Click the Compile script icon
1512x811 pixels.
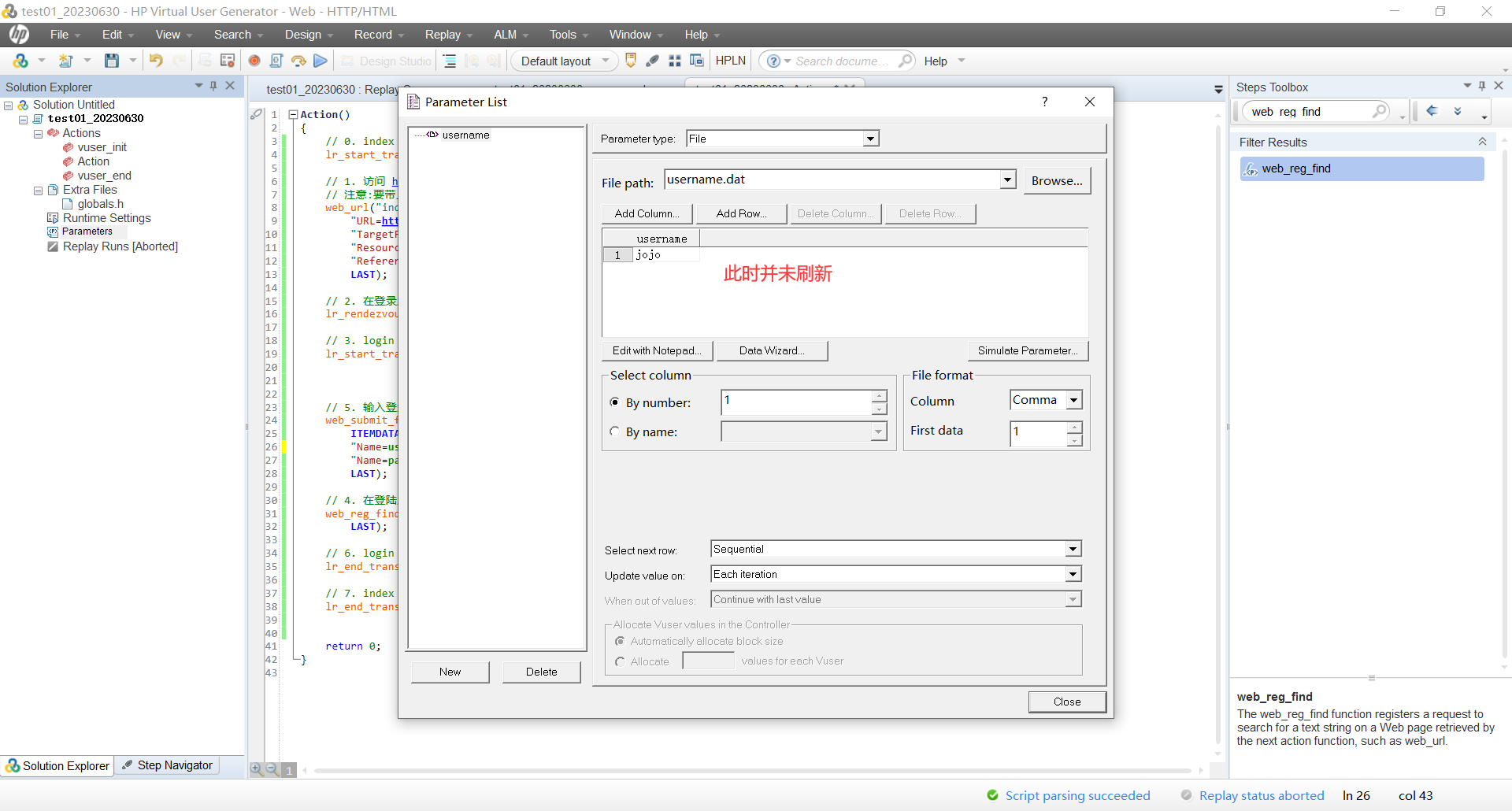276,61
